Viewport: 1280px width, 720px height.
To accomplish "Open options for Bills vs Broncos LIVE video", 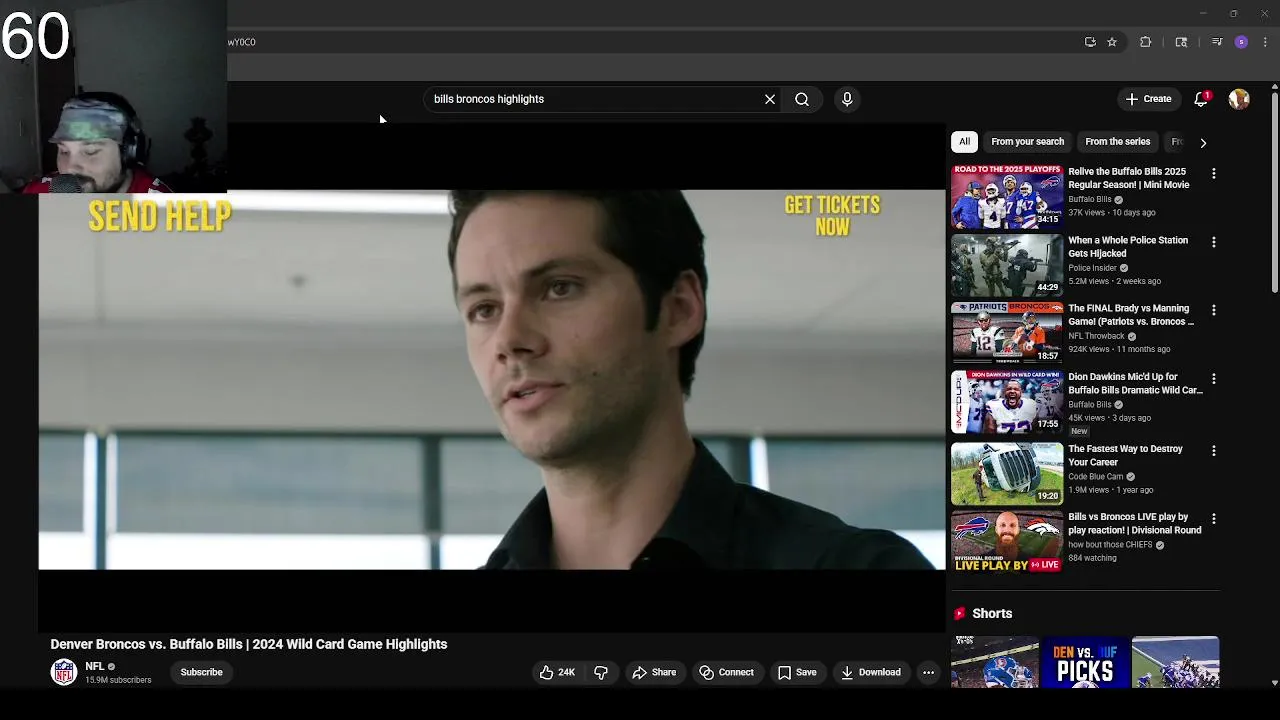I will tap(1214, 519).
